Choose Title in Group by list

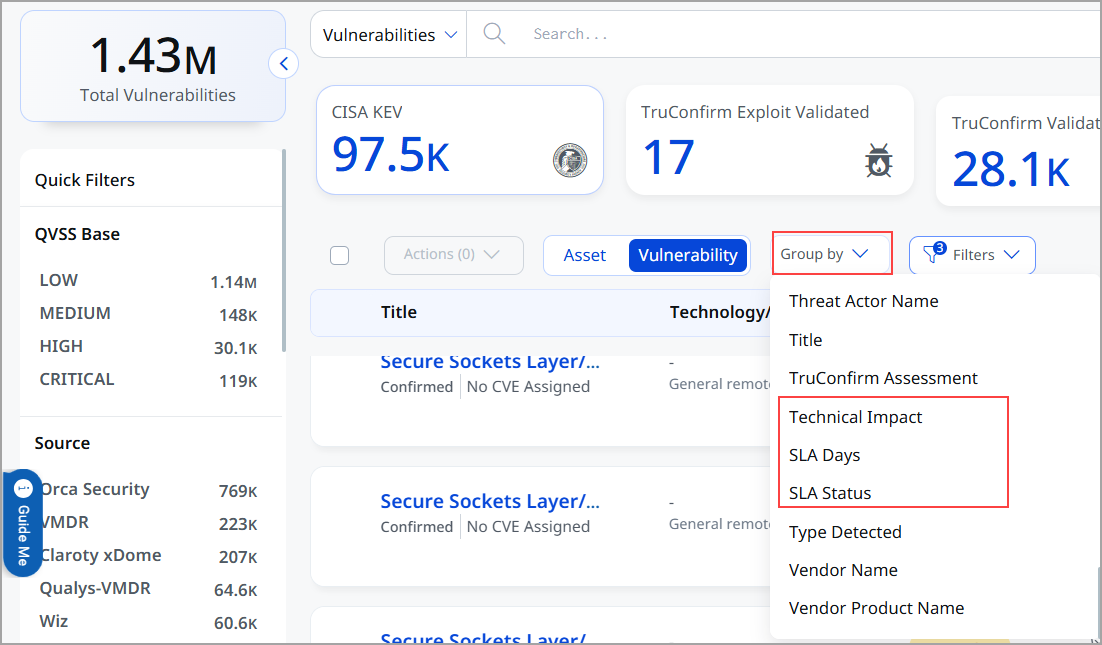pyautogui.click(x=805, y=340)
